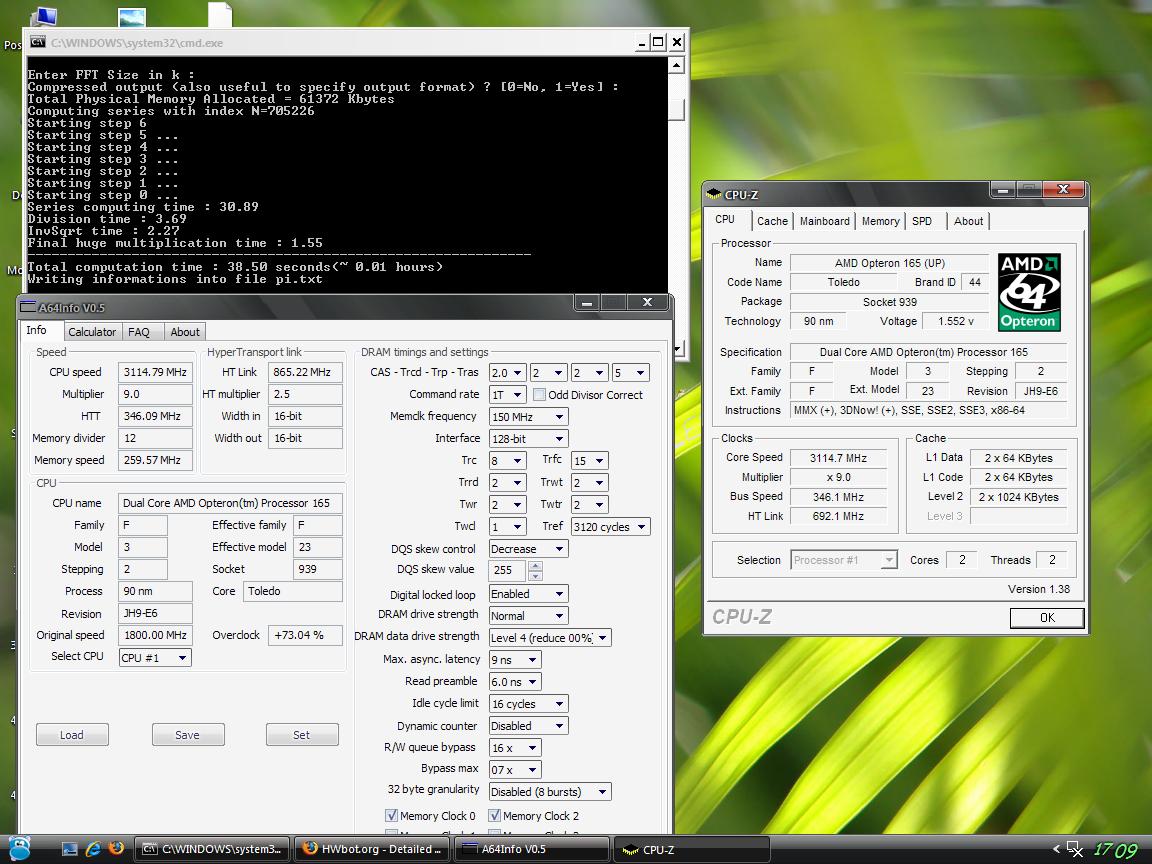The image size is (1152, 864).
Task: Click the A64Info title bar icon
Action: point(27,306)
